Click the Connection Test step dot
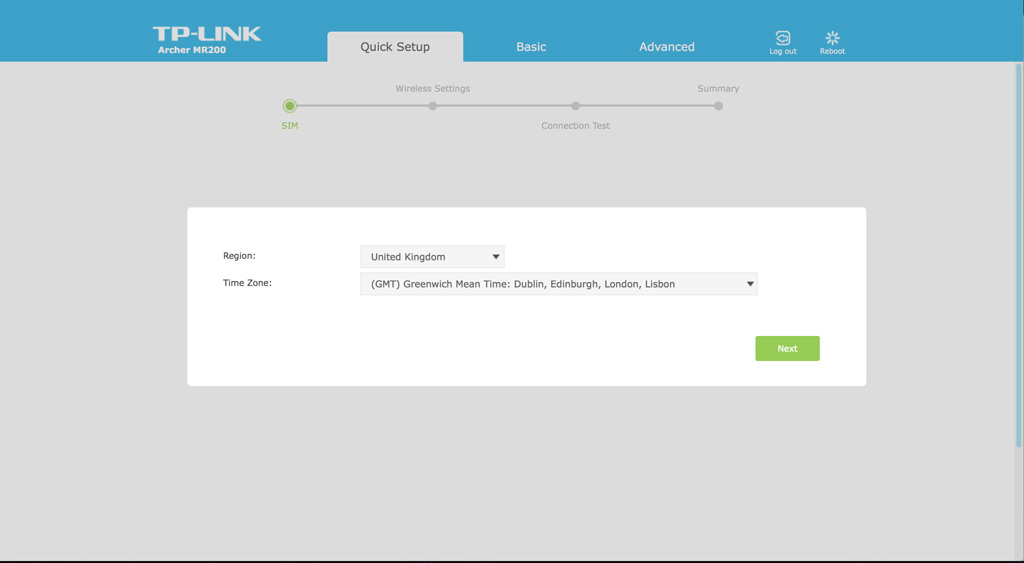This screenshot has width=1024, height=563. tap(575, 106)
